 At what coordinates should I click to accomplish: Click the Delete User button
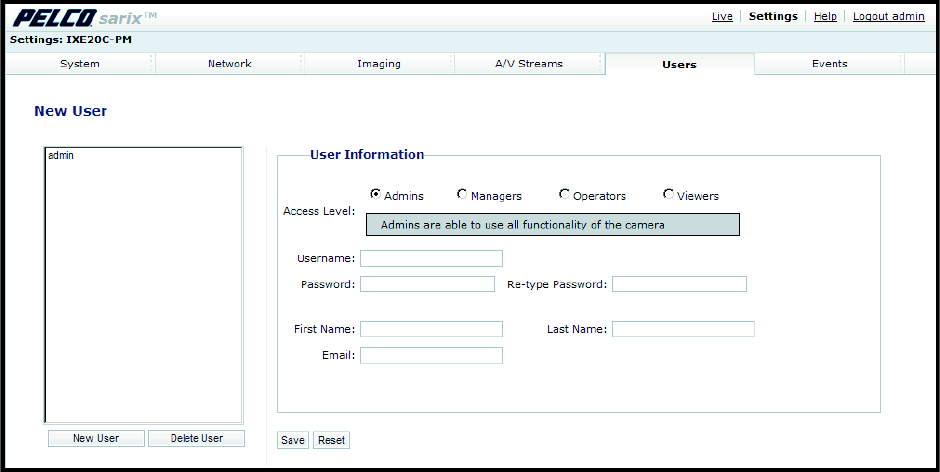[x=196, y=439]
